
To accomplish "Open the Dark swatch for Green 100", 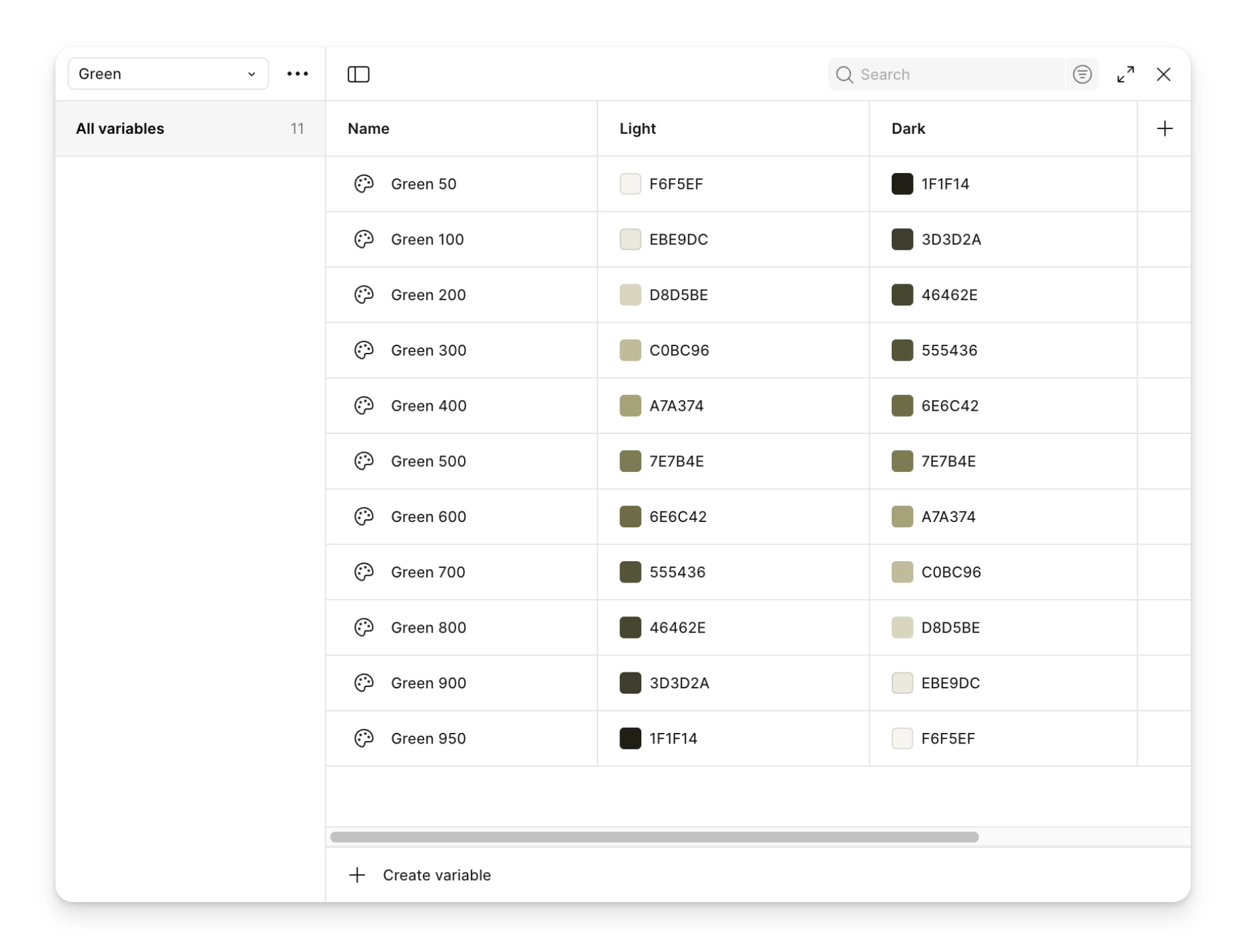I will [902, 239].
